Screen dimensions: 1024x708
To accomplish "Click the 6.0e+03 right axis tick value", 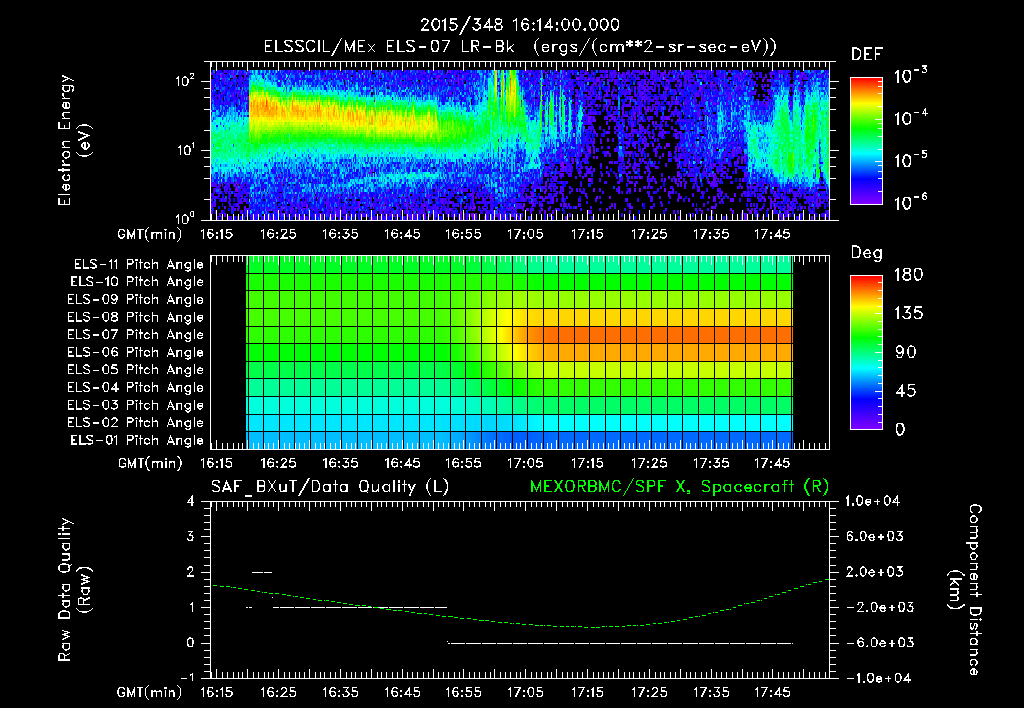I will click(875, 536).
